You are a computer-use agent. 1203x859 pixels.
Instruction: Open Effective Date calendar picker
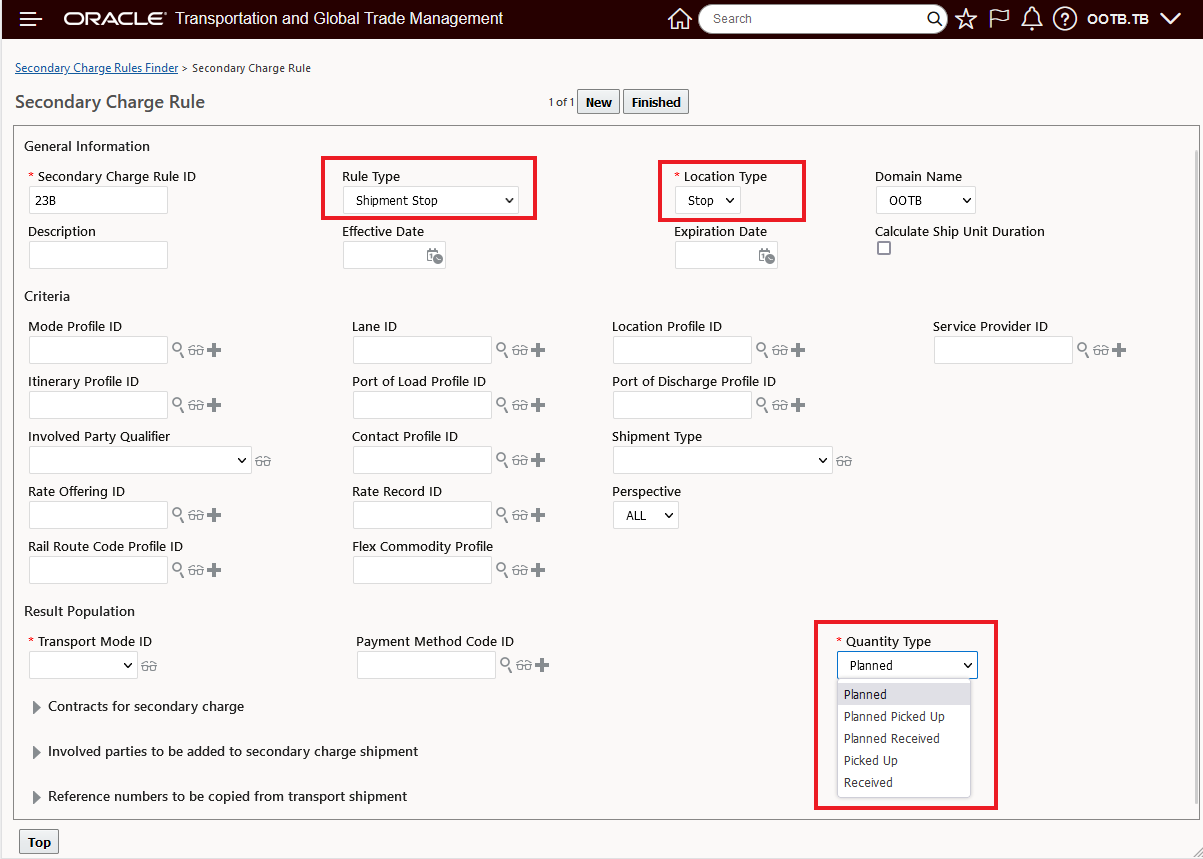[435, 256]
